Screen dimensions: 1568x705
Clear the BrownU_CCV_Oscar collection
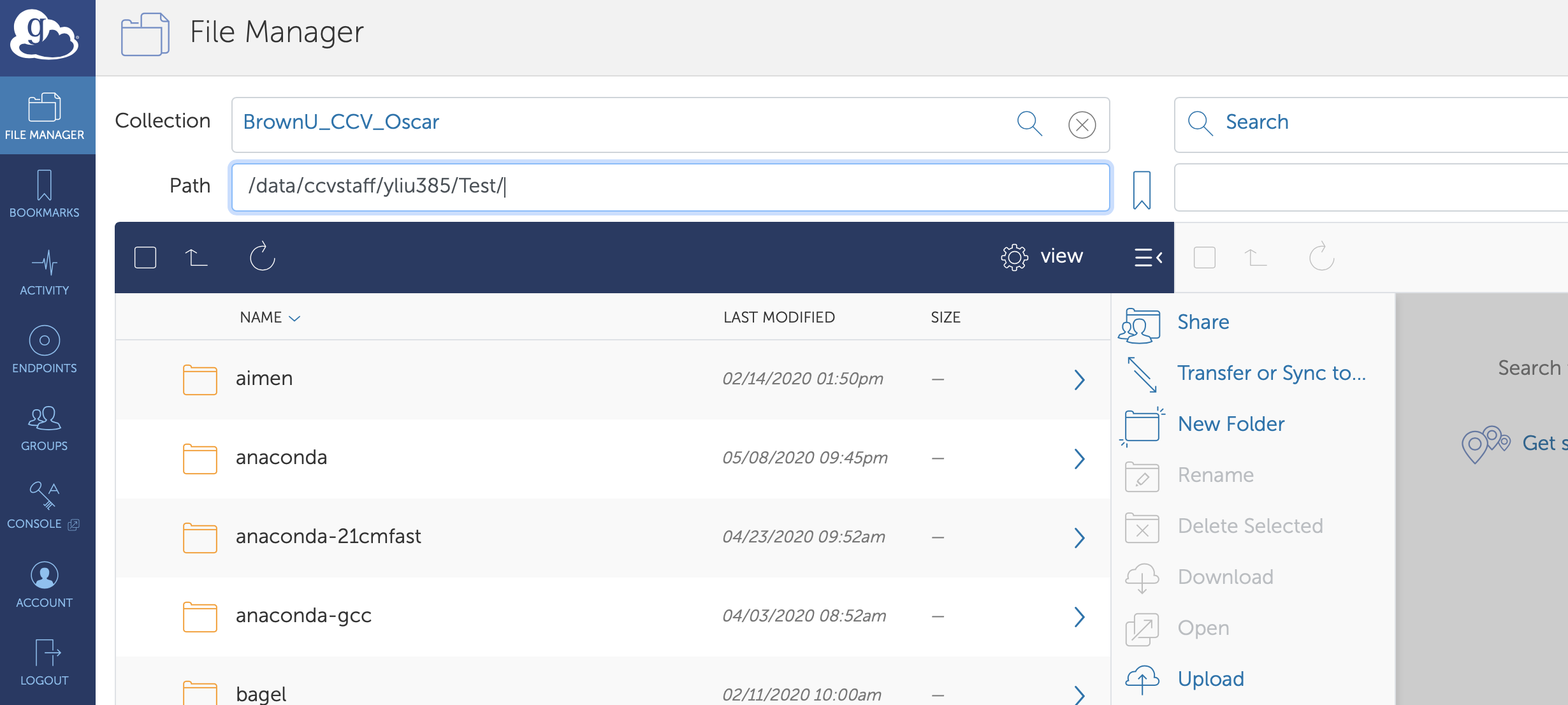tap(1082, 124)
